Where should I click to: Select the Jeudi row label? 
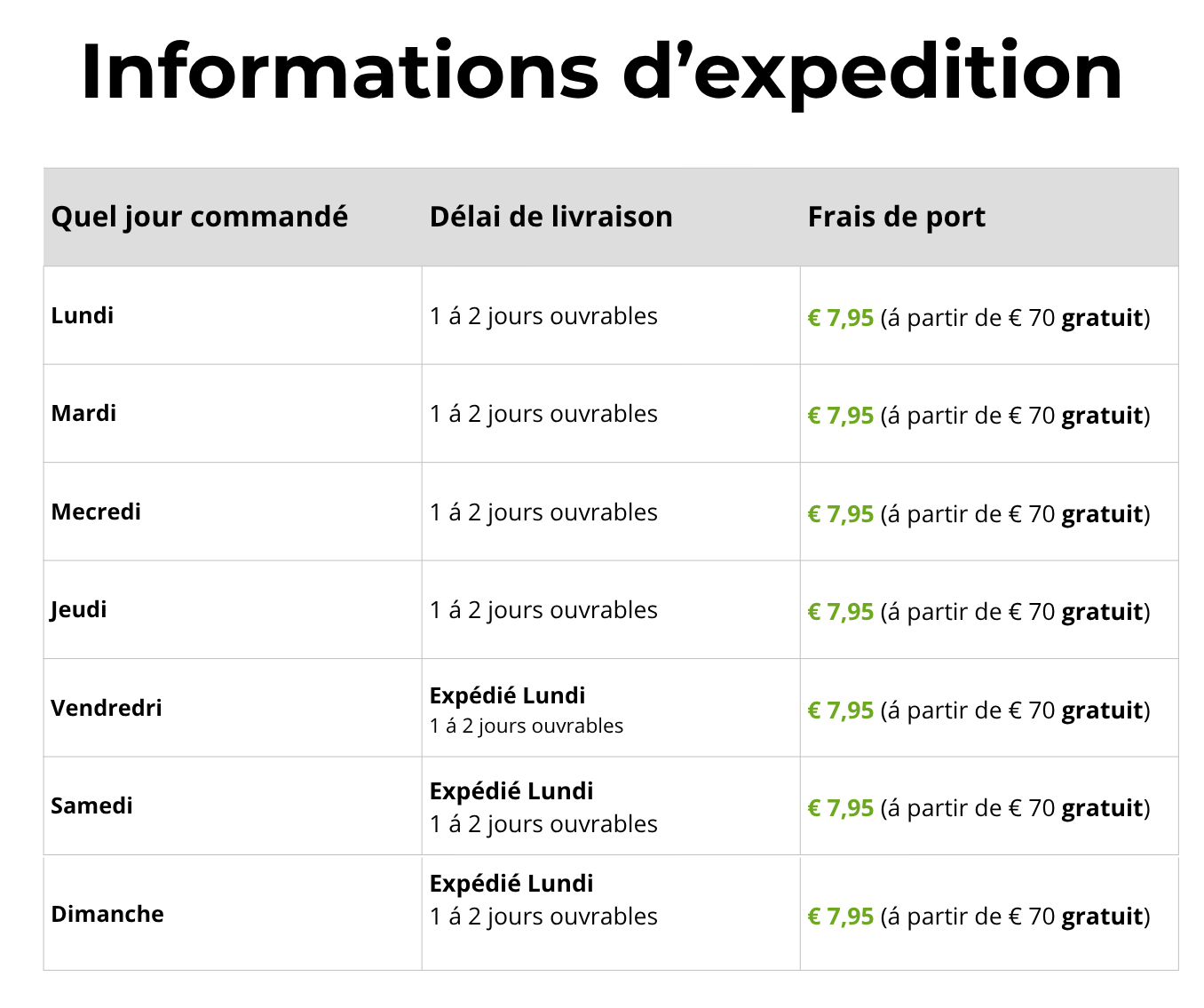(79, 610)
